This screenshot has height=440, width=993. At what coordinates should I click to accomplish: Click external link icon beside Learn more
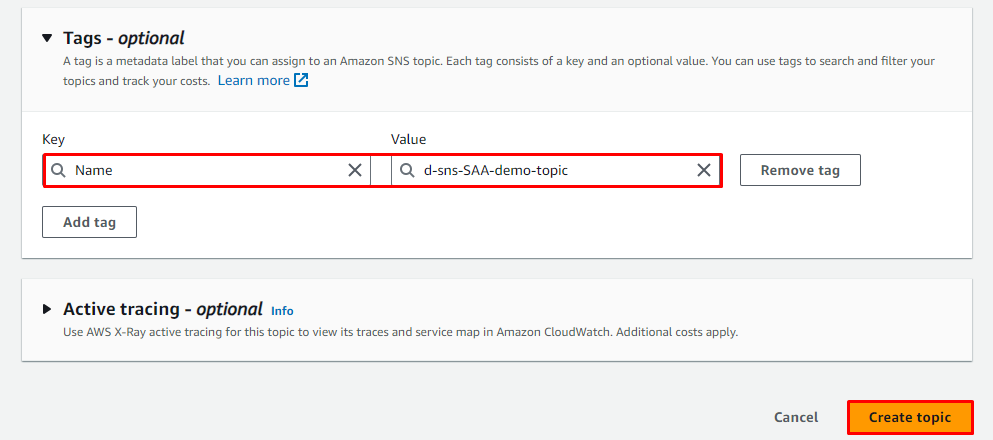[x=301, y=80]
